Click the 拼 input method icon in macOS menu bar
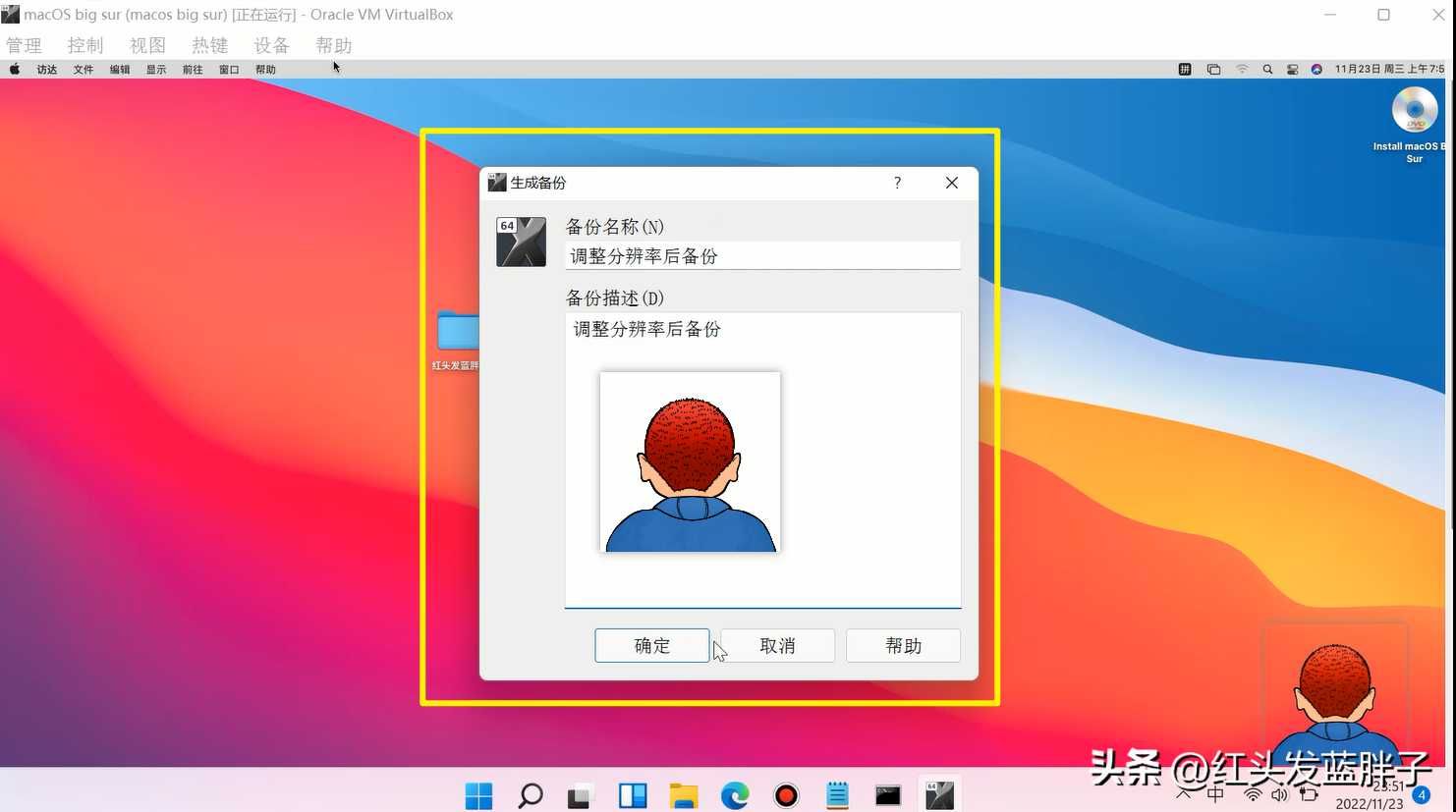The image size is (1456, 812). (1185, 70)
